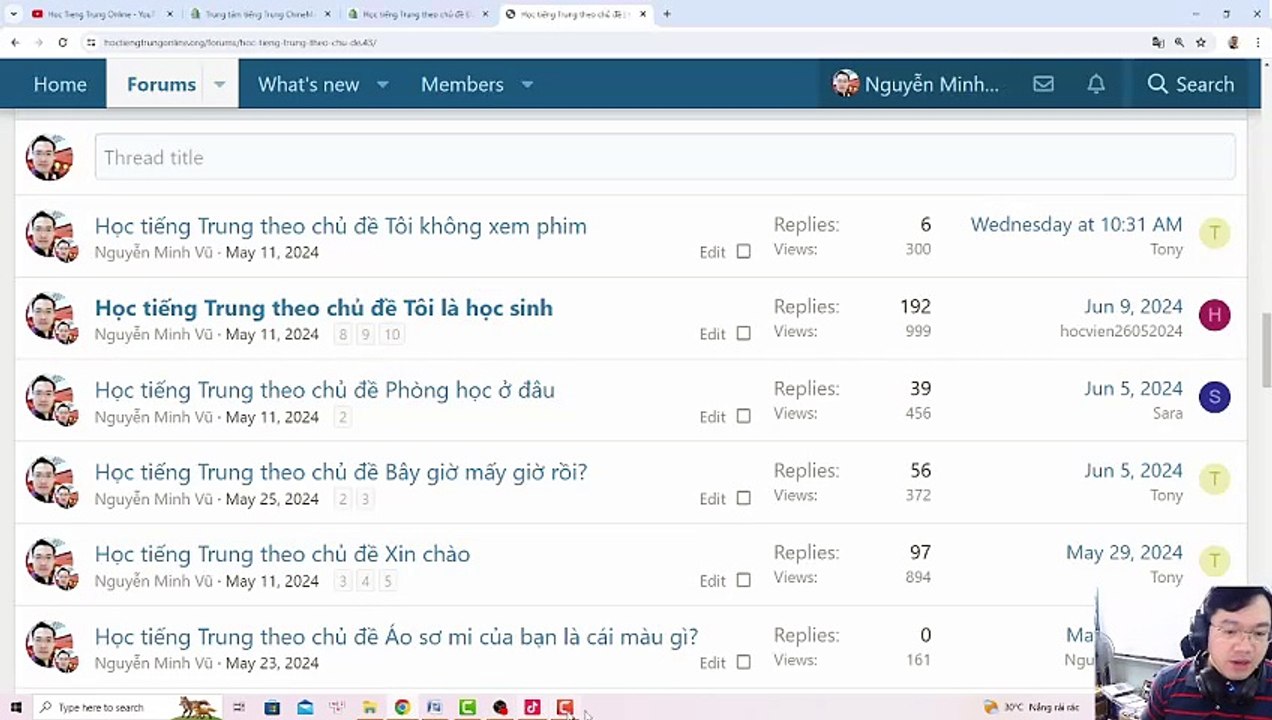This screenshot has height=720, width=1272.
Task: Open Microsoft Store from taskbar
Action: [x=272, y=707]
